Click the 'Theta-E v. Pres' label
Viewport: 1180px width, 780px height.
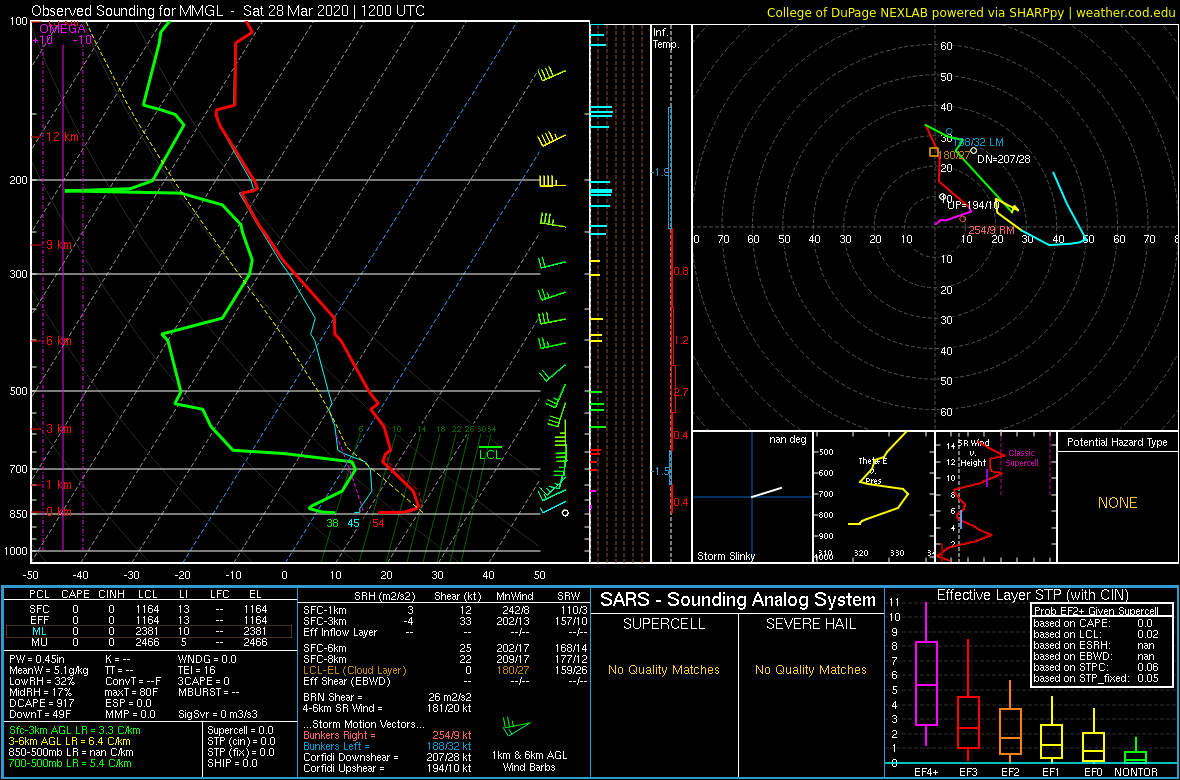coord(871,471)
